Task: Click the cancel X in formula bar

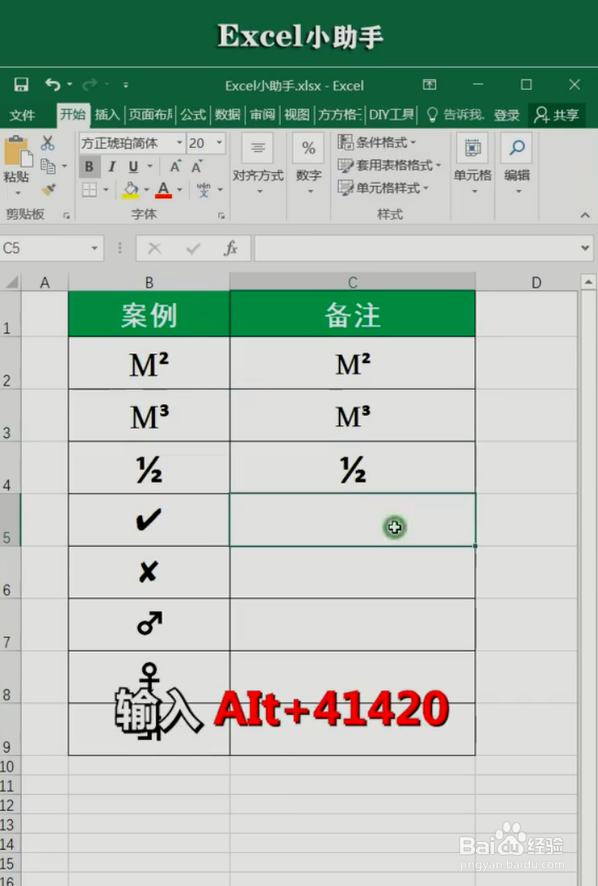Action: [x=154, y=248]
